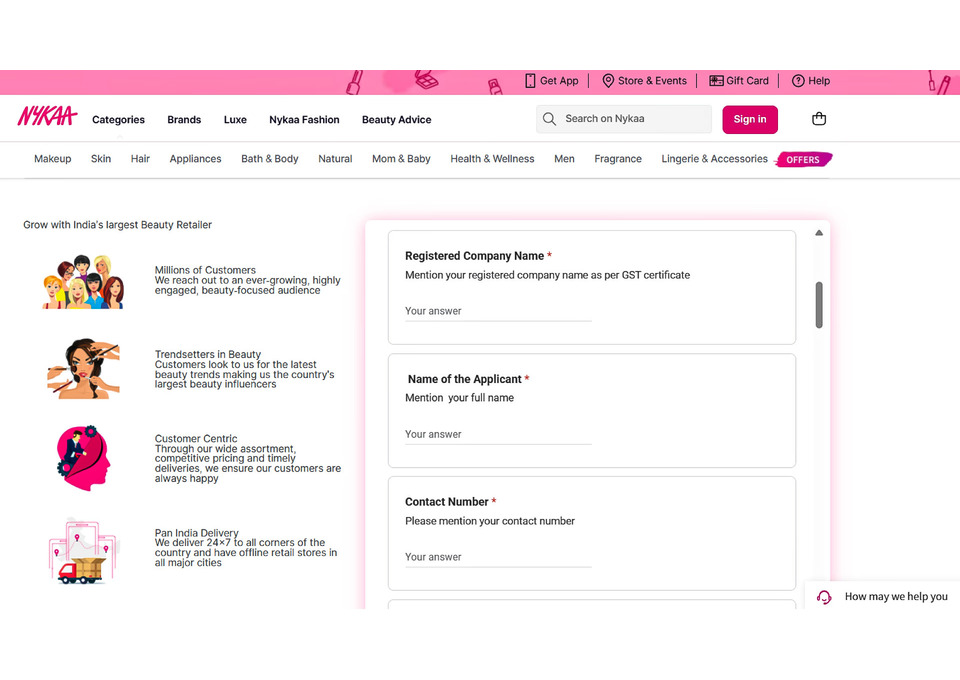Screen dimensions: 960x680
Task: Click the Help question mark icon
Action: coord(798,81)
